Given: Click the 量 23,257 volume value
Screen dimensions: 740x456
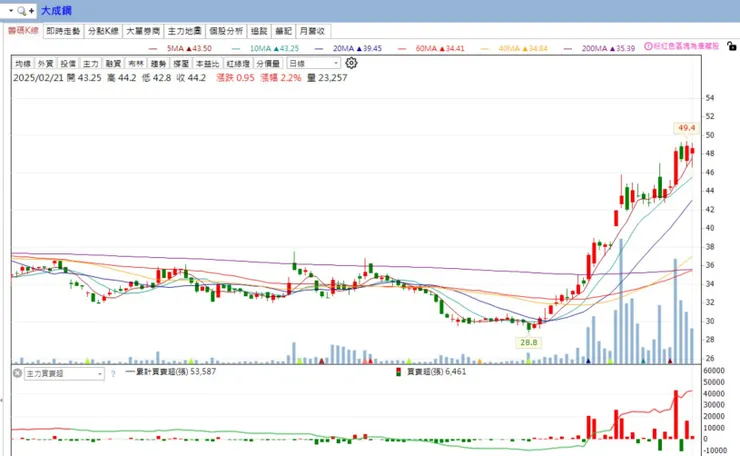Looking at the screenshot, I should point(327,78).
